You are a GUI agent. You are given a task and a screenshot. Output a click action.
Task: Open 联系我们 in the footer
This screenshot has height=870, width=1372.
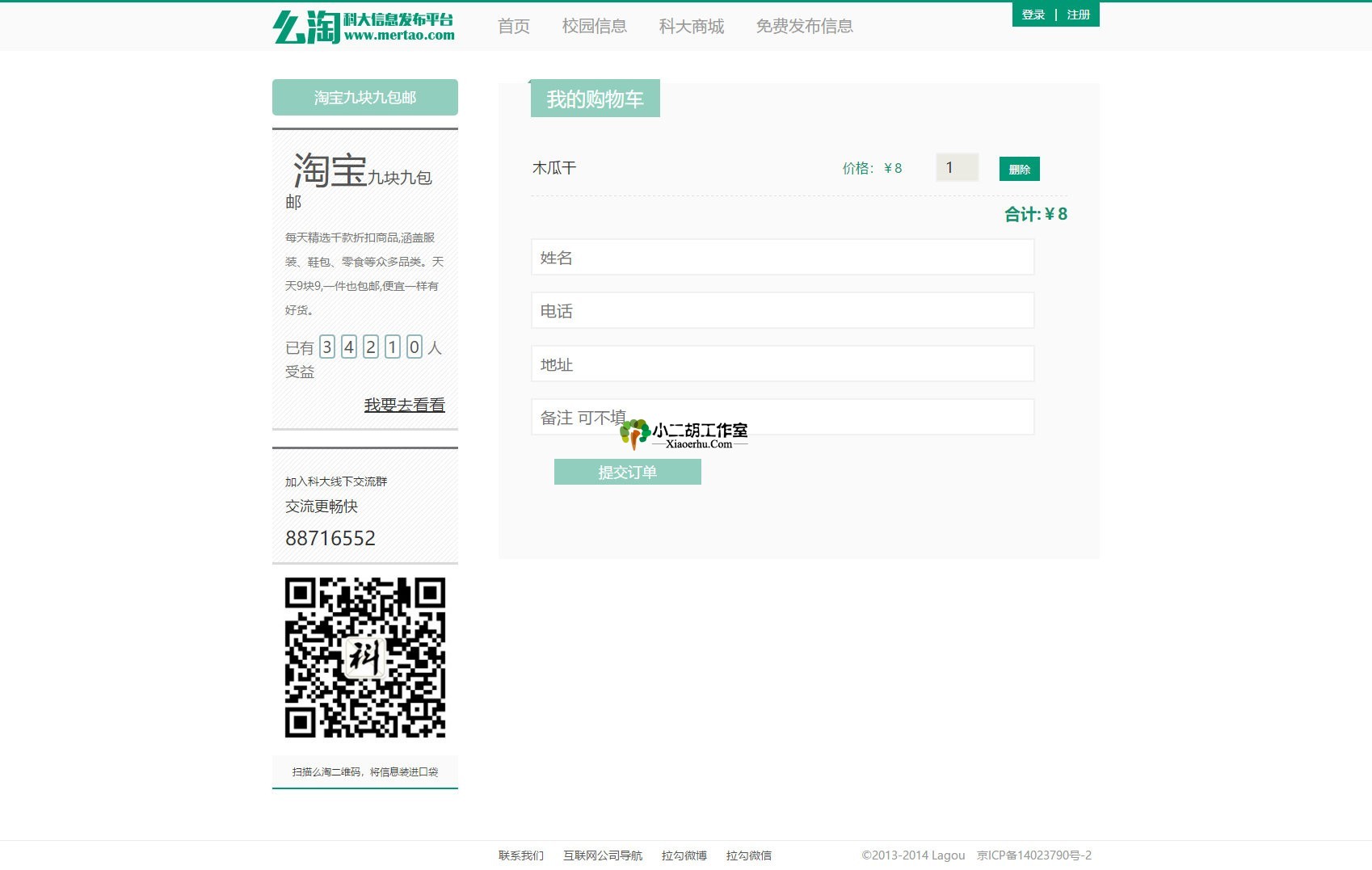(x=521, y=855)
